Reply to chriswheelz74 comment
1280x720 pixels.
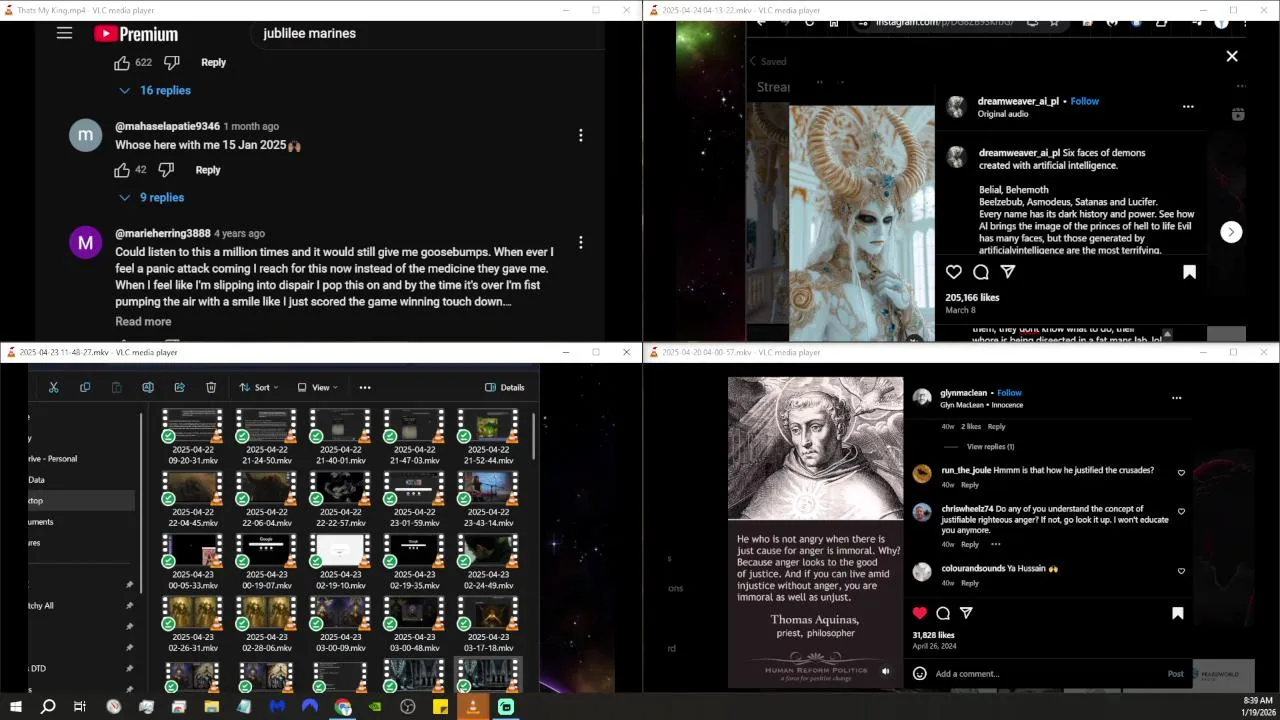click(x=970, y=545)
